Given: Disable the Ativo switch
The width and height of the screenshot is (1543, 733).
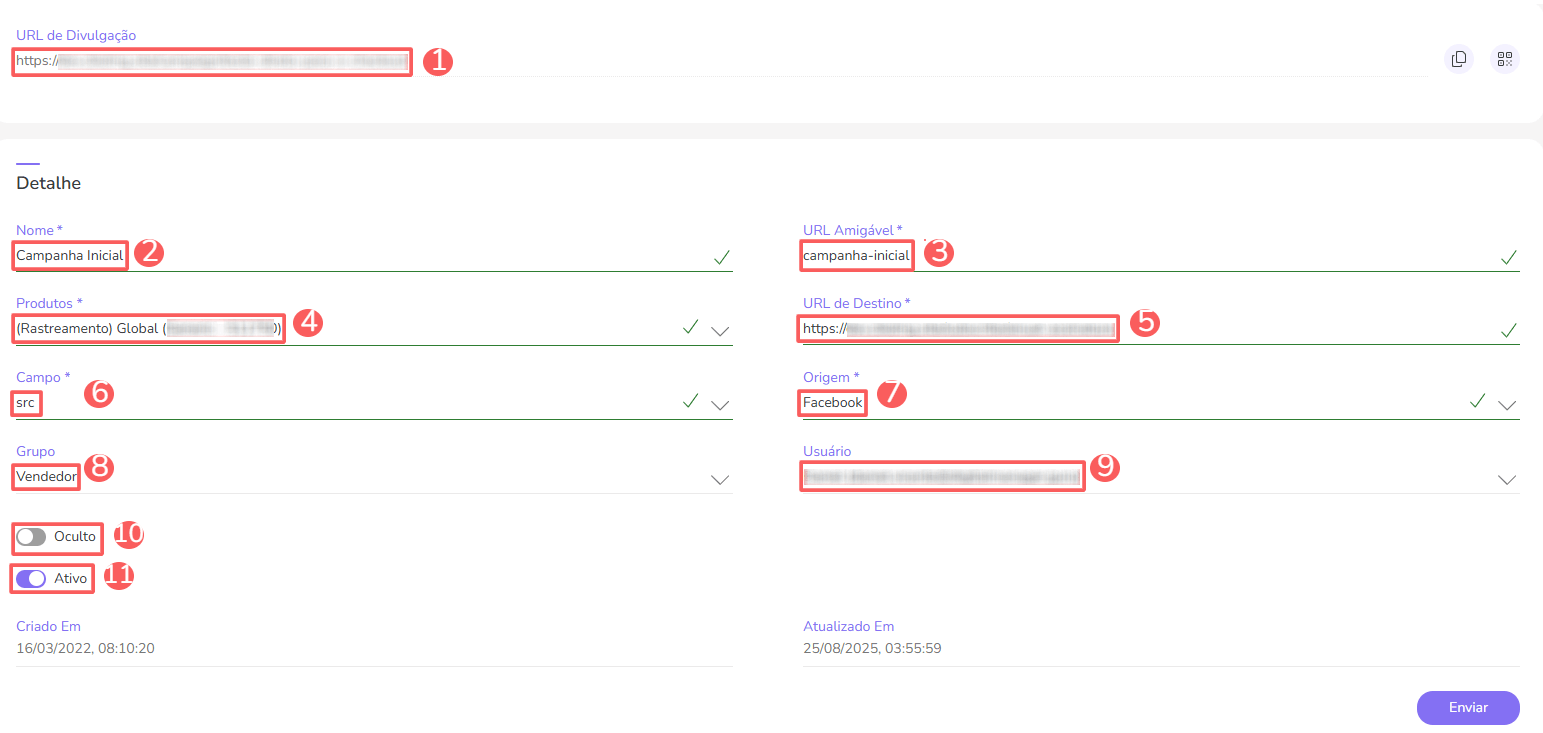Looking at the screenshot, I should tap(31, 578).
